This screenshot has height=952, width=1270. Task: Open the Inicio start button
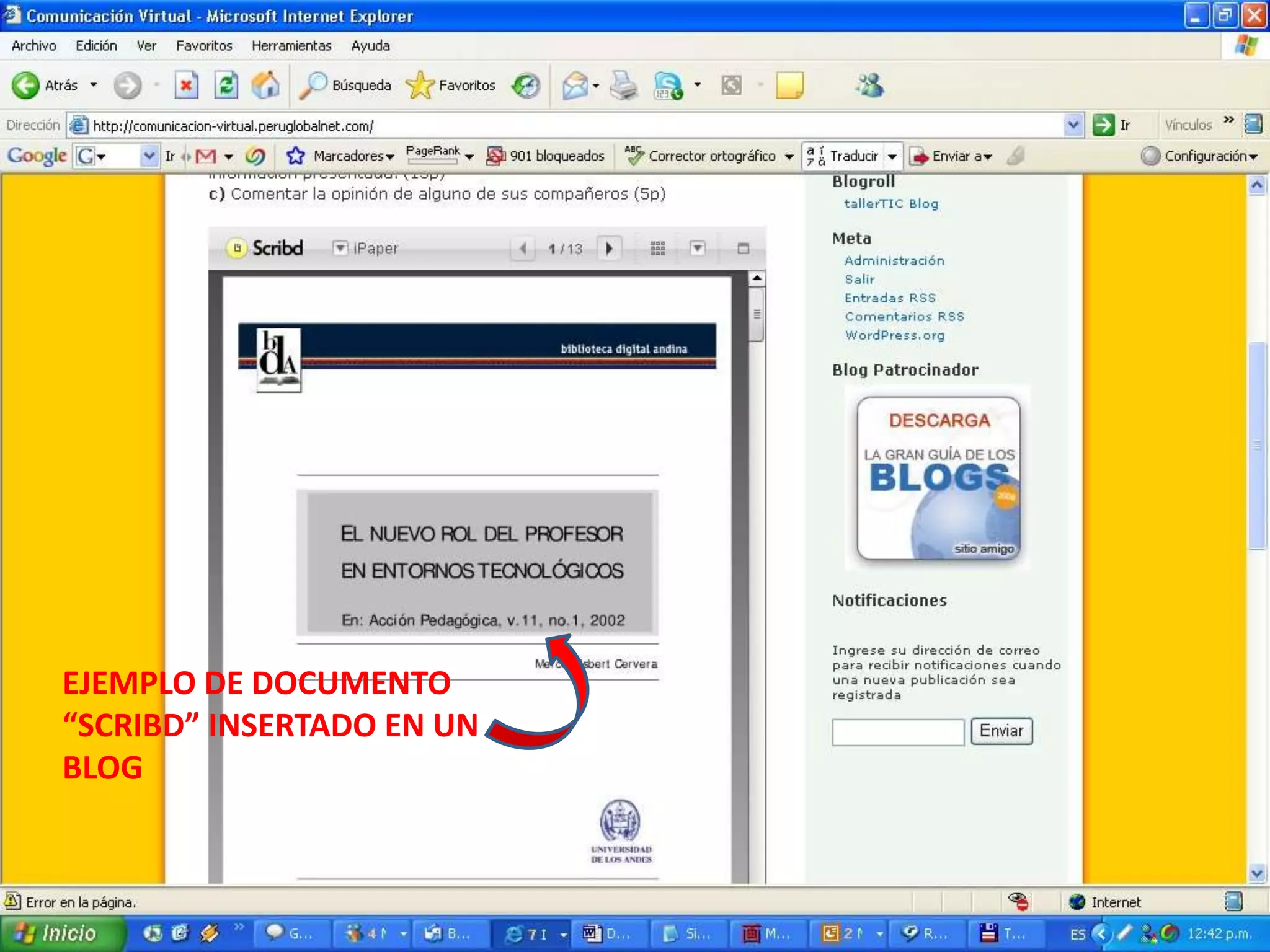[62, 933]
